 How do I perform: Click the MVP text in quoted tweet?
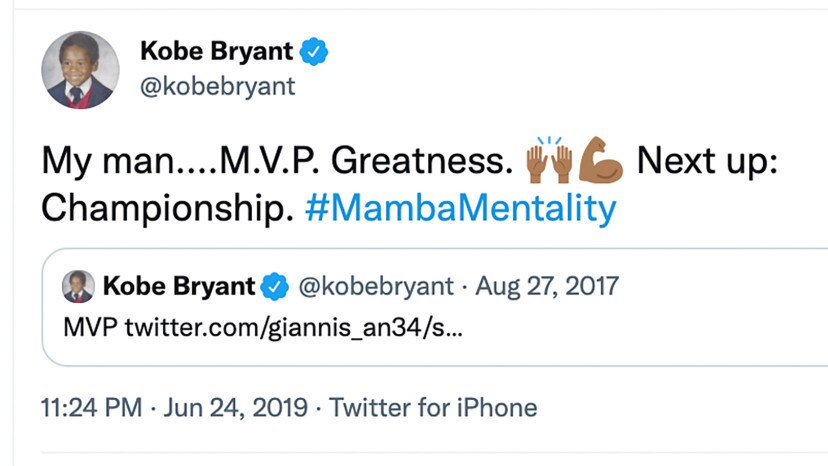pos(90,327)
